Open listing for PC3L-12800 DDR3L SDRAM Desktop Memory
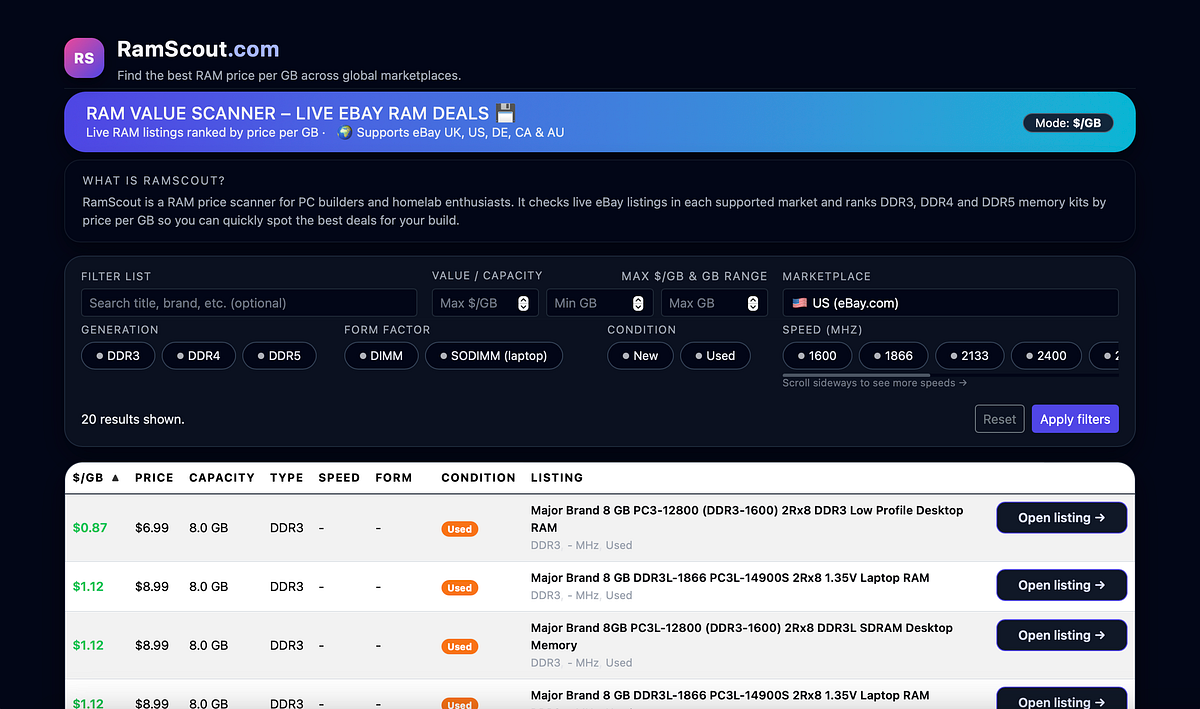Viewport: 1200px width, 709px height. tap(1061, 635)
